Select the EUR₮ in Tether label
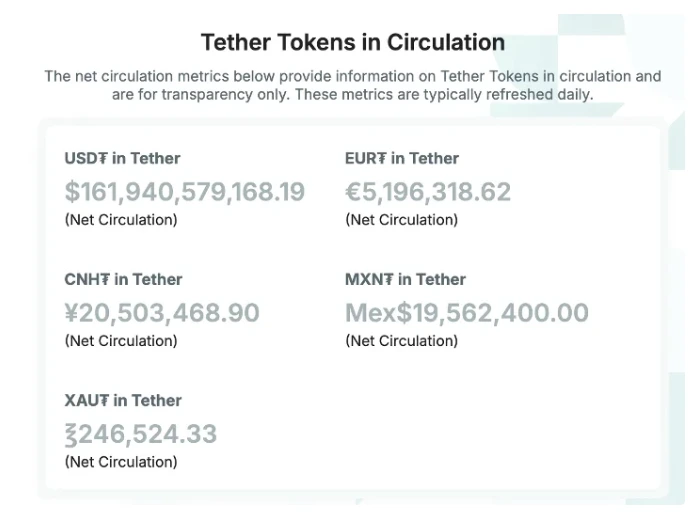 [x=401, y=158]
